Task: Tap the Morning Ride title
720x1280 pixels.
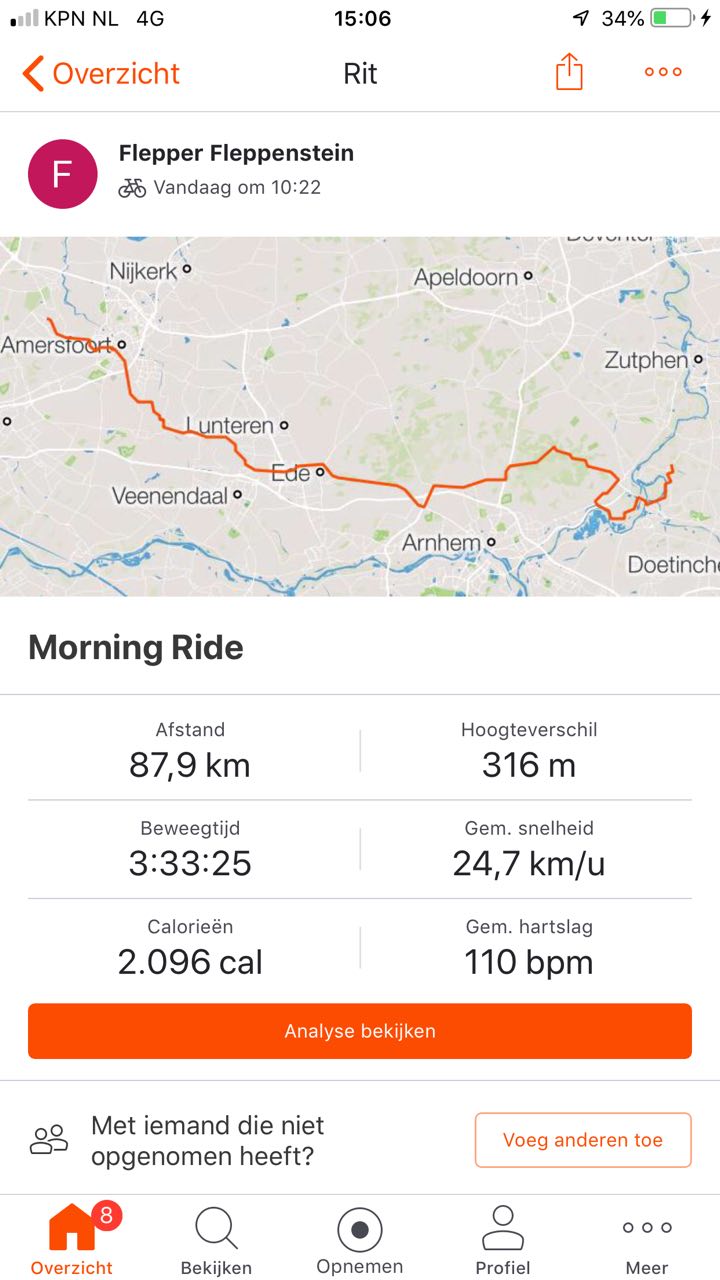Action: (136, 648)
